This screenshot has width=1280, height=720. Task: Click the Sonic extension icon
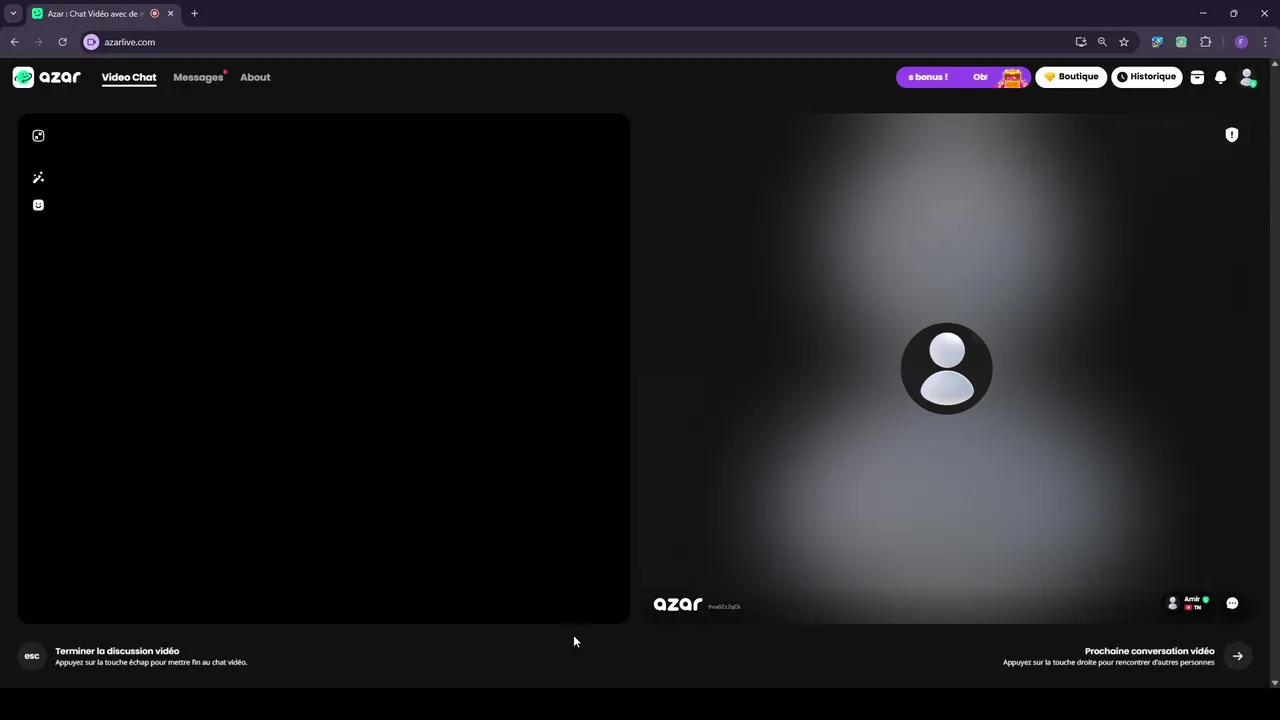1157,42
